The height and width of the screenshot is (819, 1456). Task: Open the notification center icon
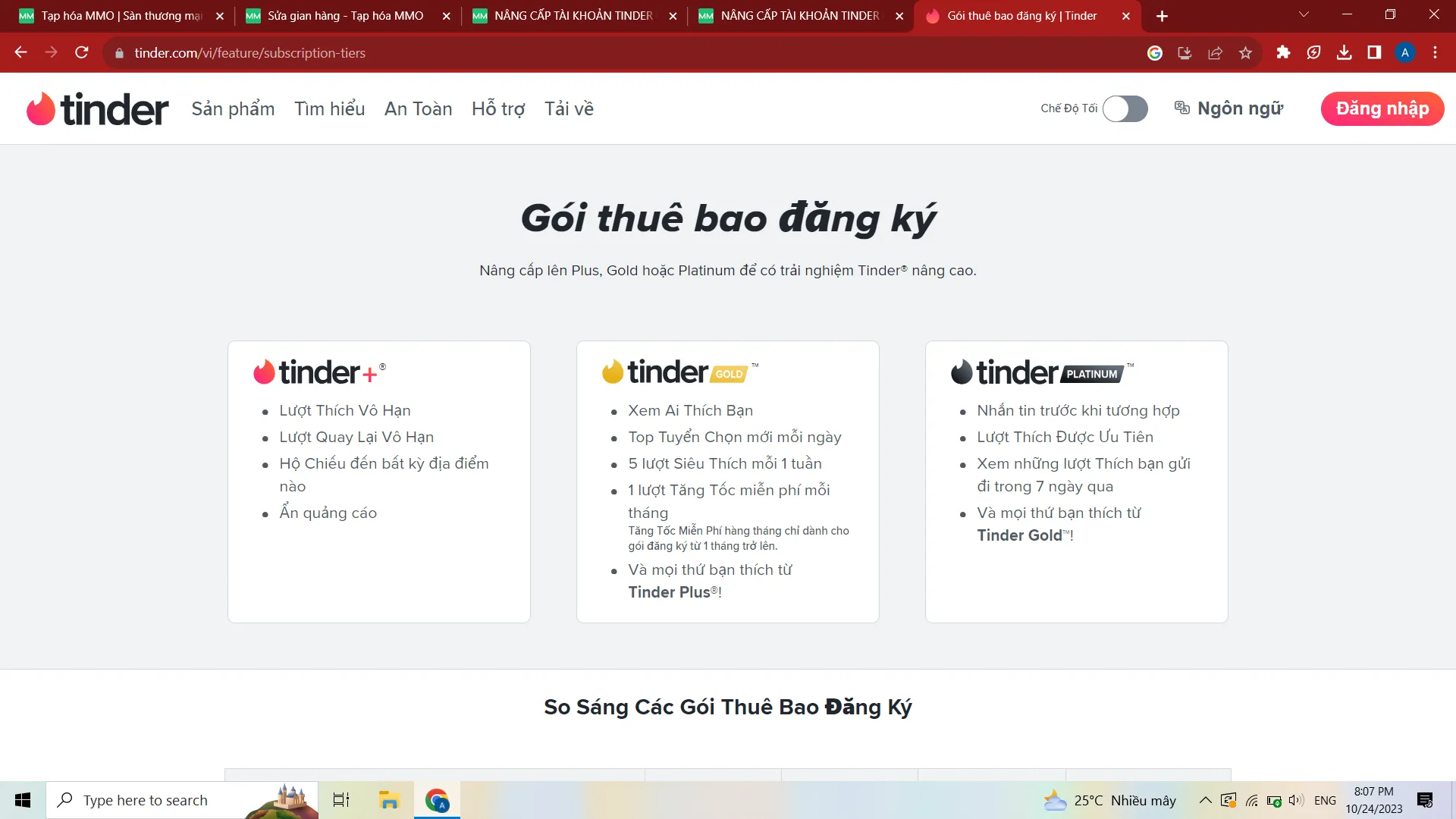point(1425,800)
